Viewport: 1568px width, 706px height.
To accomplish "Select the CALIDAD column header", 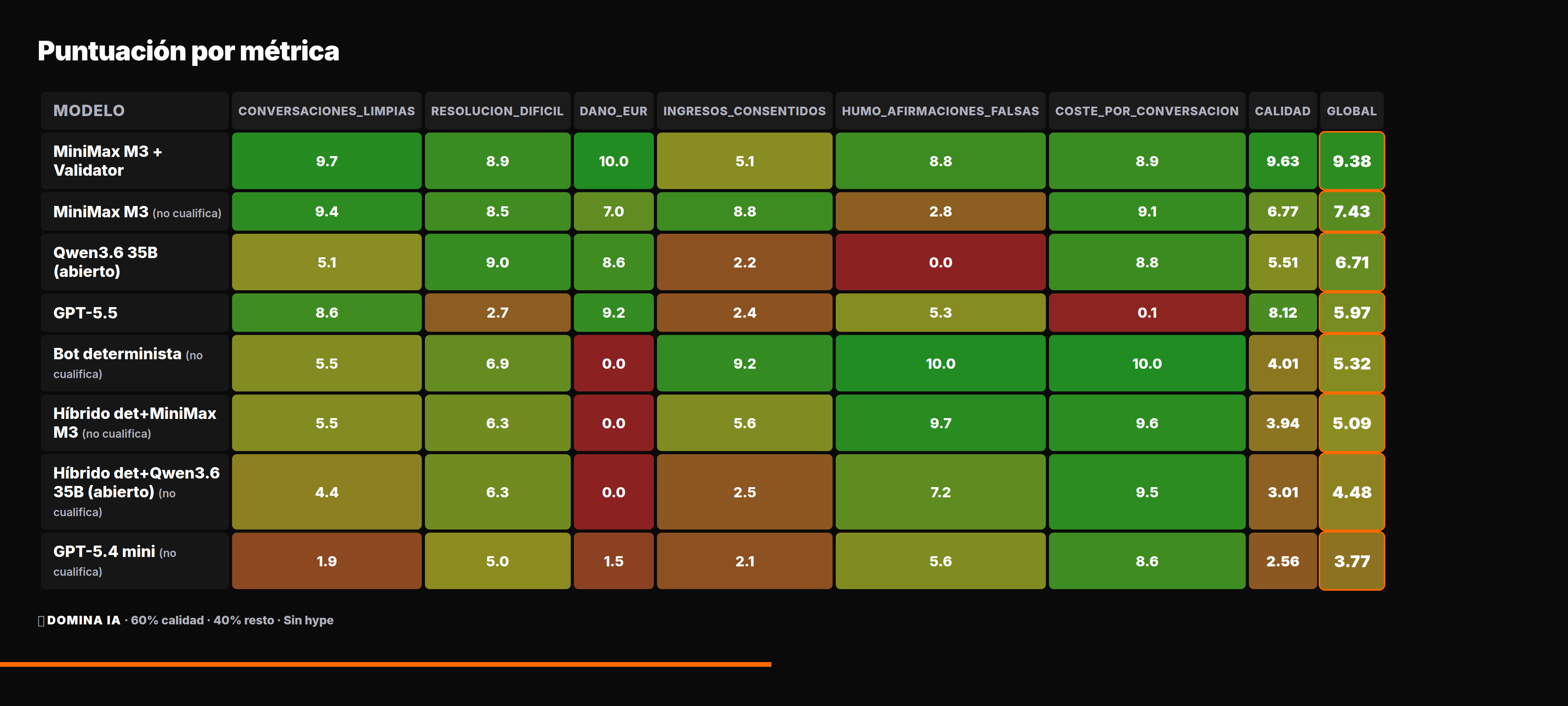I will point(1283,110).
